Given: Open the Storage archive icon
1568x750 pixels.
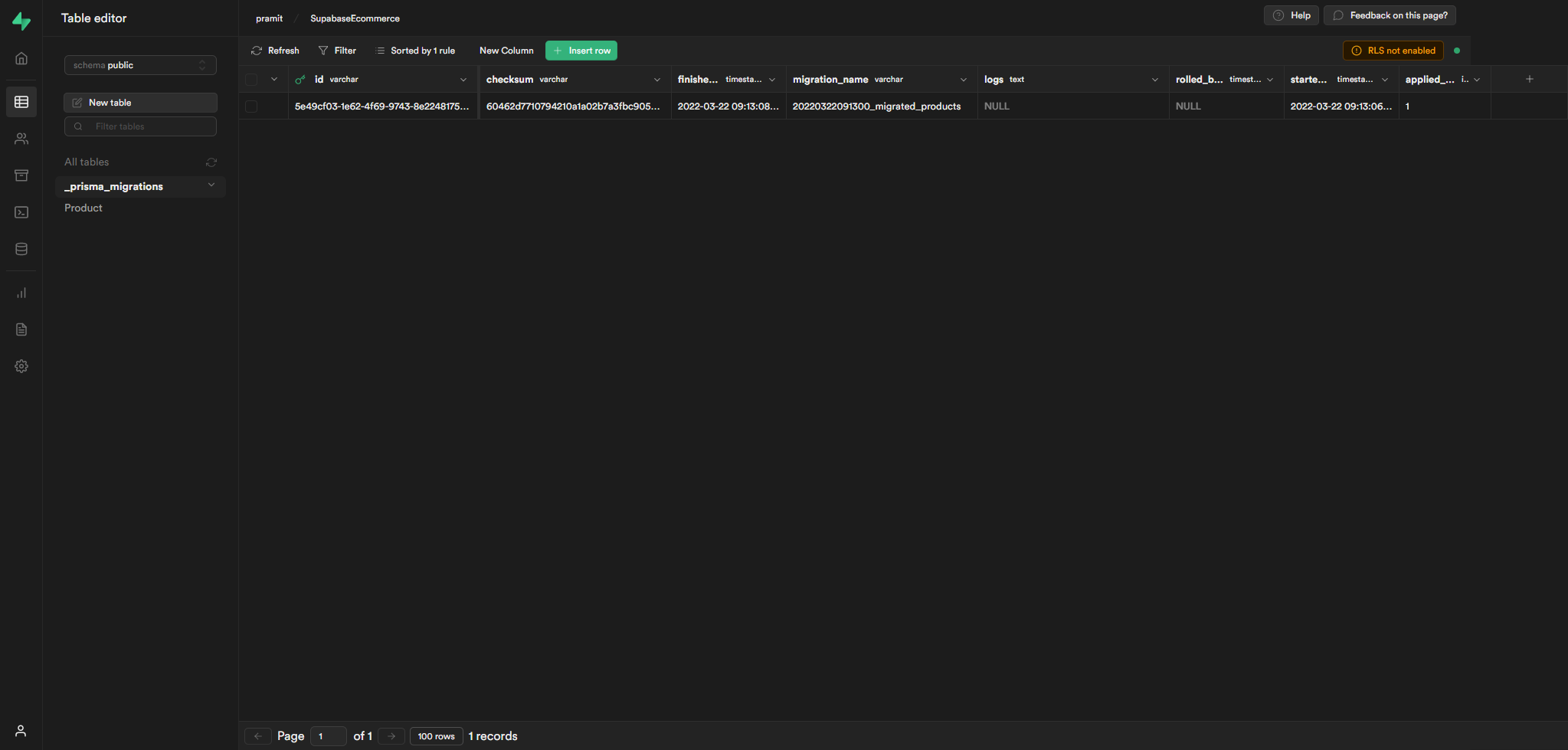Looking at the screenshot, I should pyautogui.click(x=21, y=175).
